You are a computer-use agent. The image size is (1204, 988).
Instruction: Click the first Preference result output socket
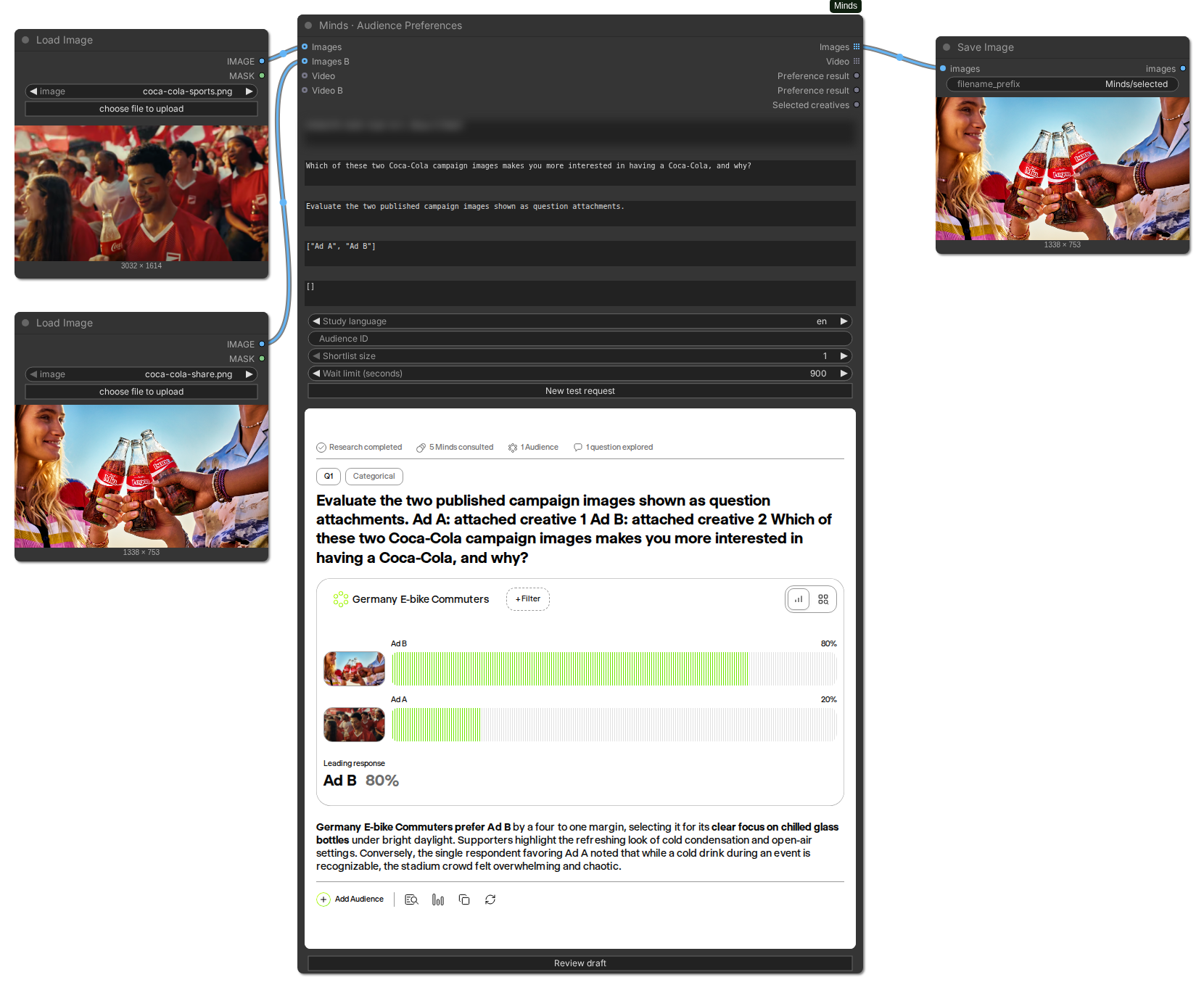coord(857,75)
